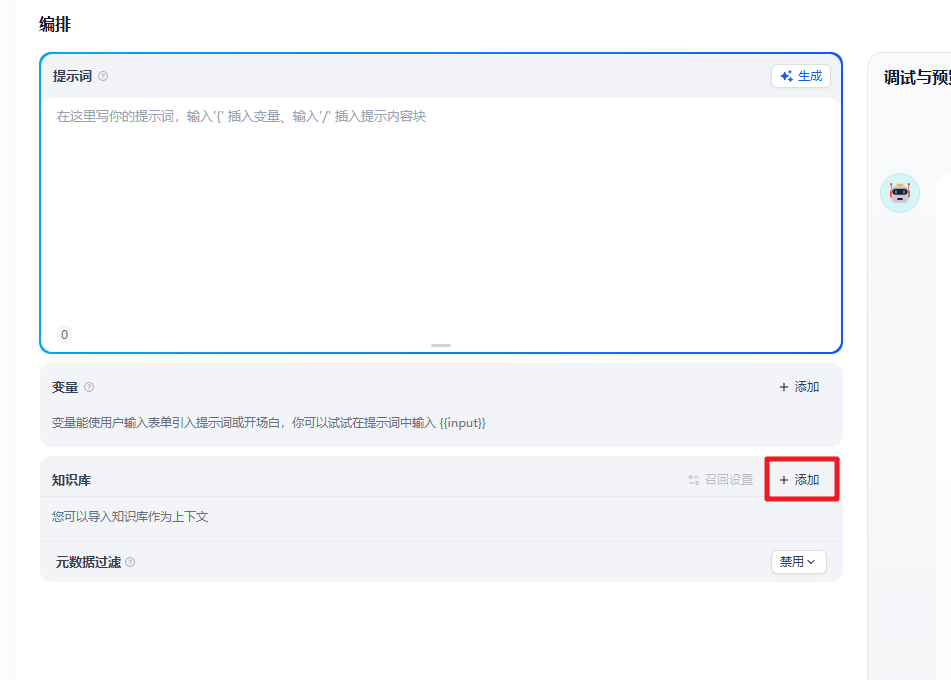The width and height of the screenshot is (951, 680).
Task: Click the chevron arrow on 禁用 dropdown
Action: coord(811,562)
